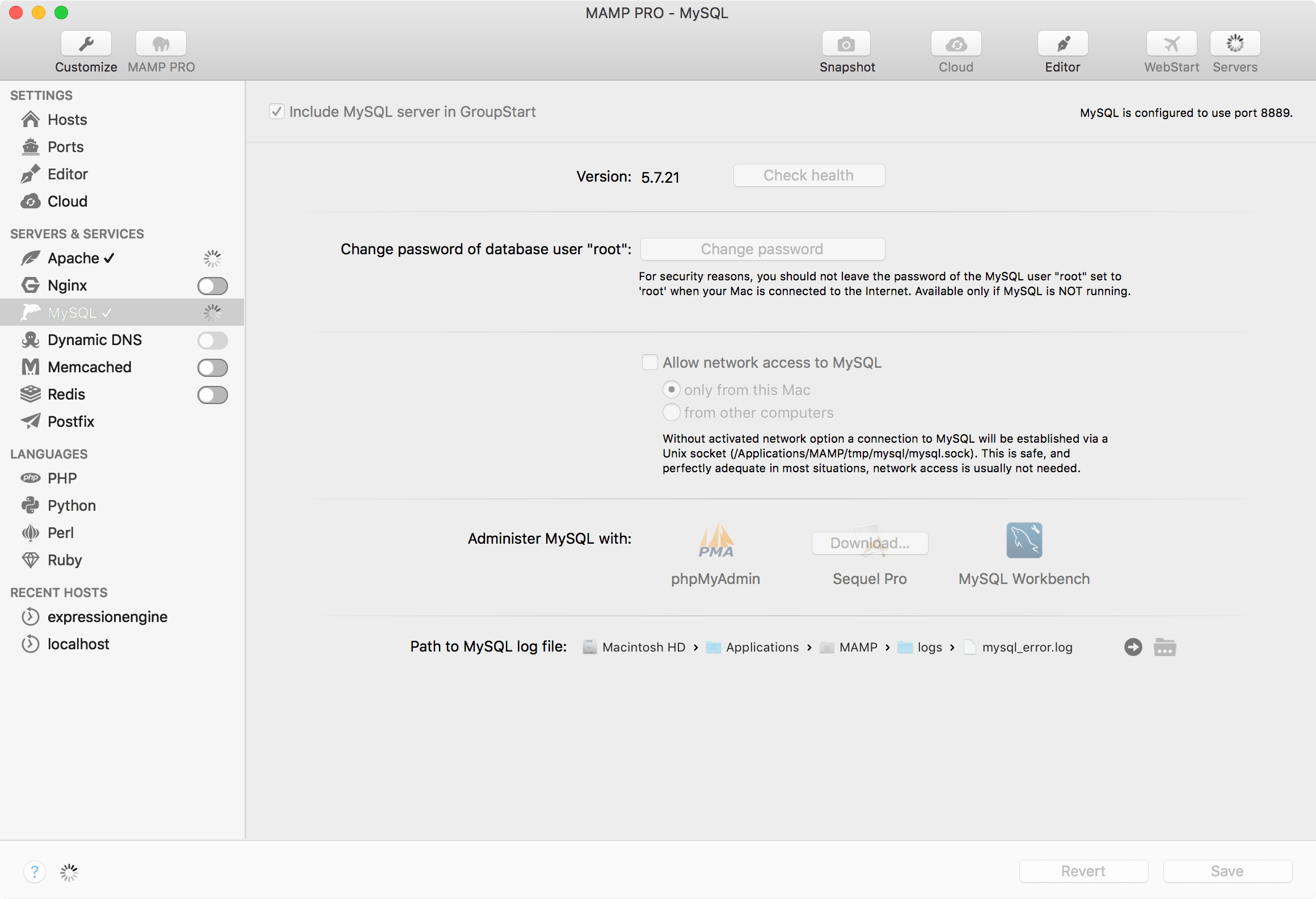Click the MySQL row status spinner
This screenshot has height=899, width=1316.
(212, 313)
